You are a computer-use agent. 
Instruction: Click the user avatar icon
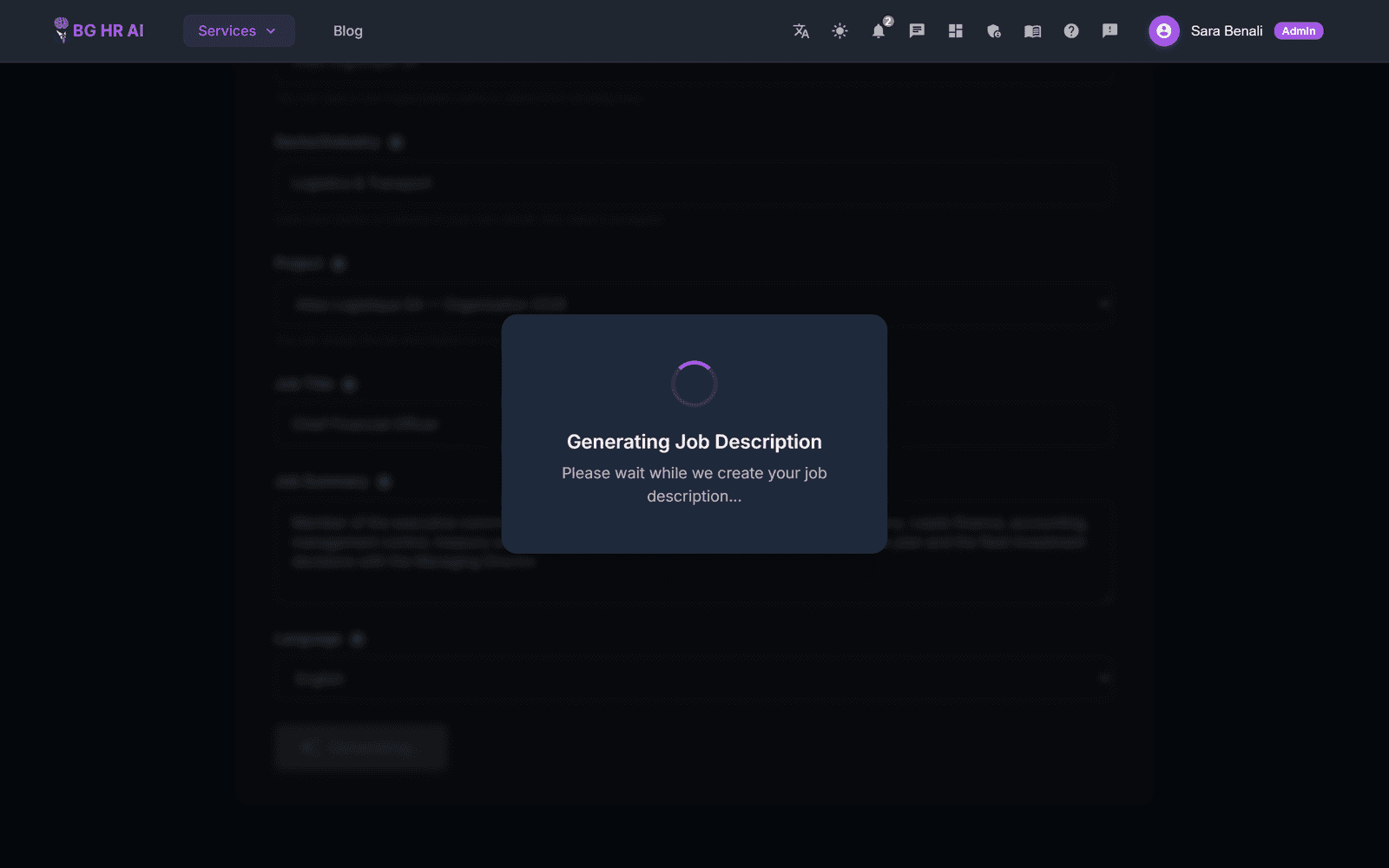tap(1164, 31)
